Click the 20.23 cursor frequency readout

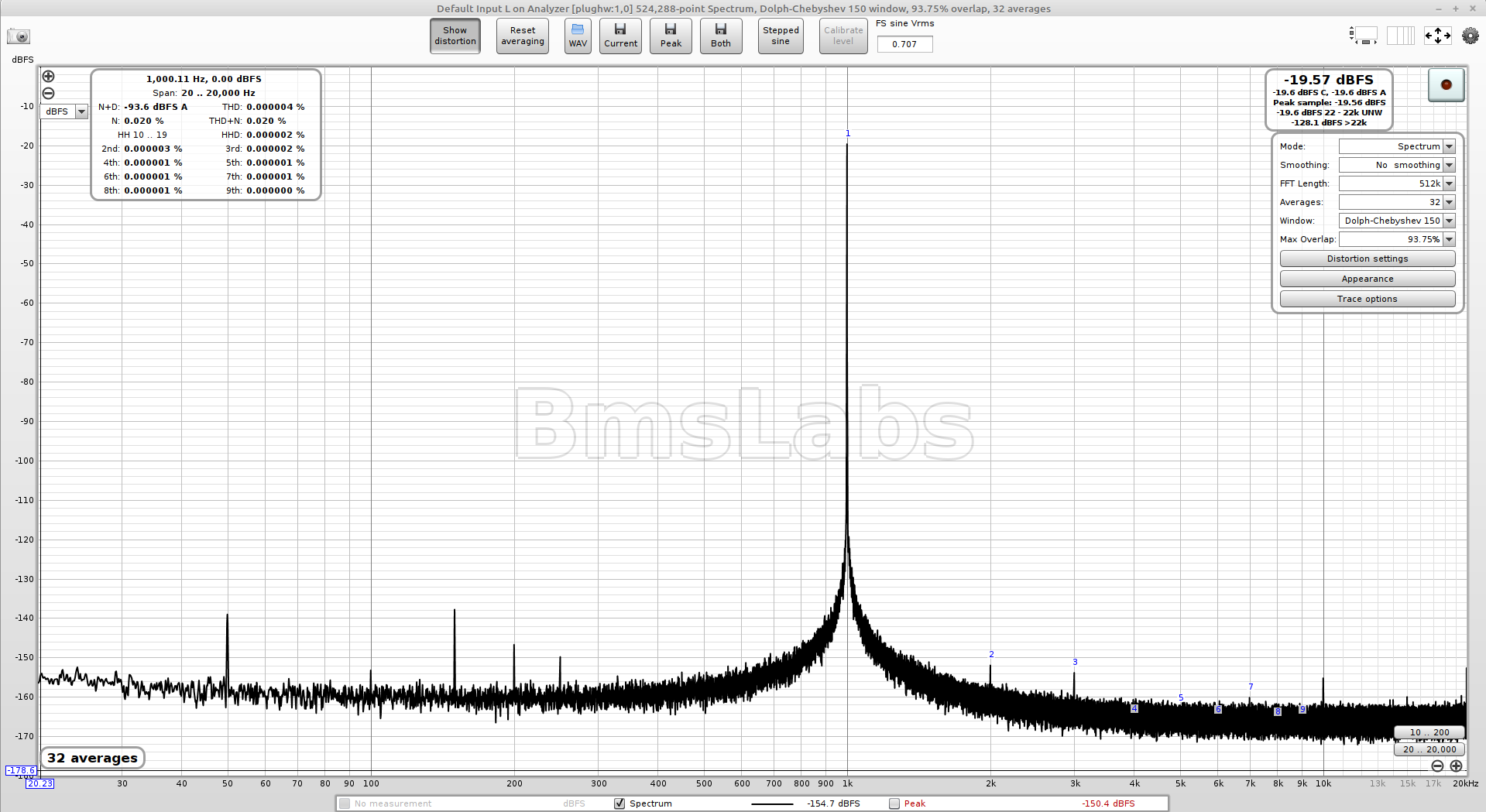(x=40, y=783)
